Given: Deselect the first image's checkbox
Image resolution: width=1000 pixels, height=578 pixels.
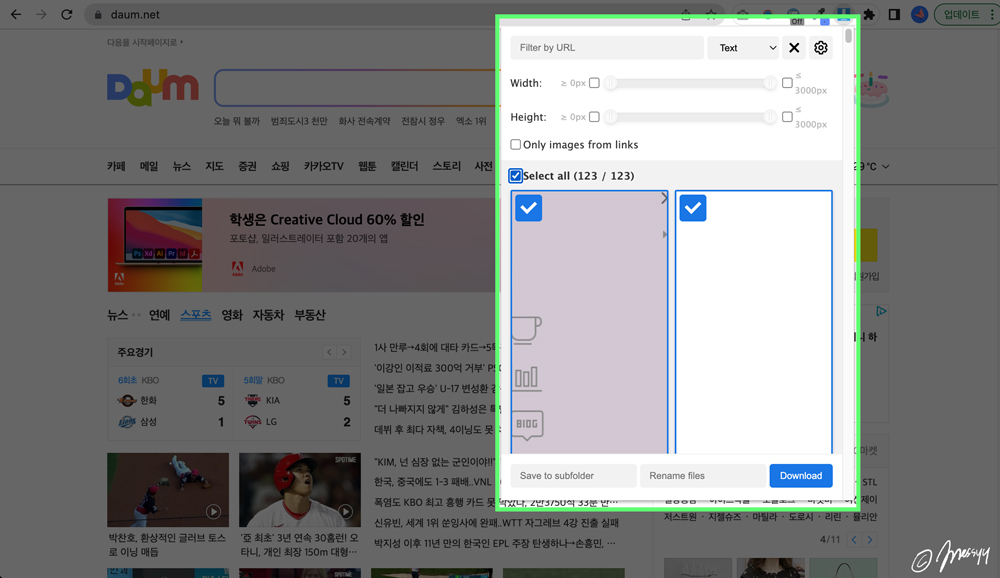Looking at the screenshot, I should click(x=528, y=208).
